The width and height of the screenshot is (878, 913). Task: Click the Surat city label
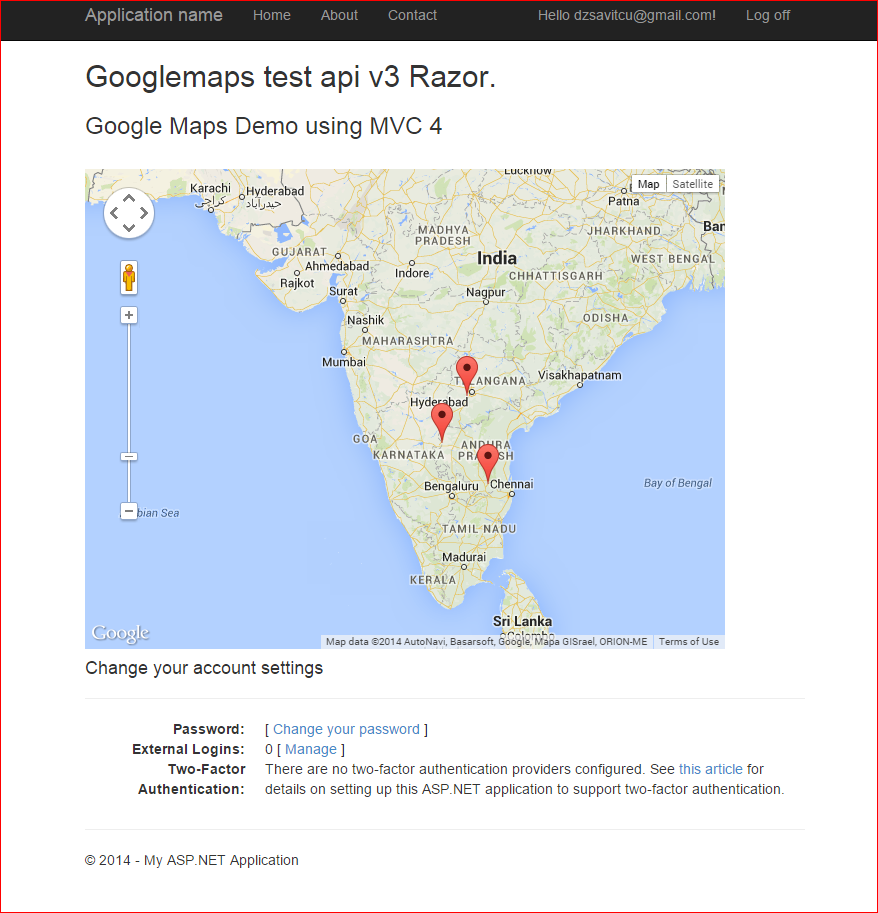[x=343, y=291]
